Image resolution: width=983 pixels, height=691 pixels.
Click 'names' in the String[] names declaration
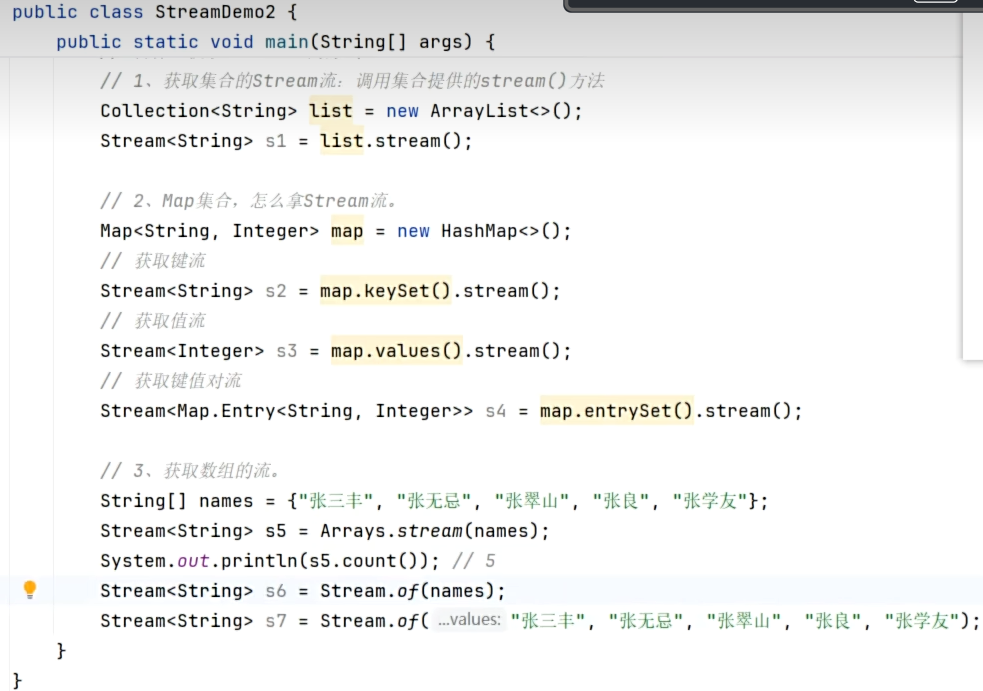point(226,501)
